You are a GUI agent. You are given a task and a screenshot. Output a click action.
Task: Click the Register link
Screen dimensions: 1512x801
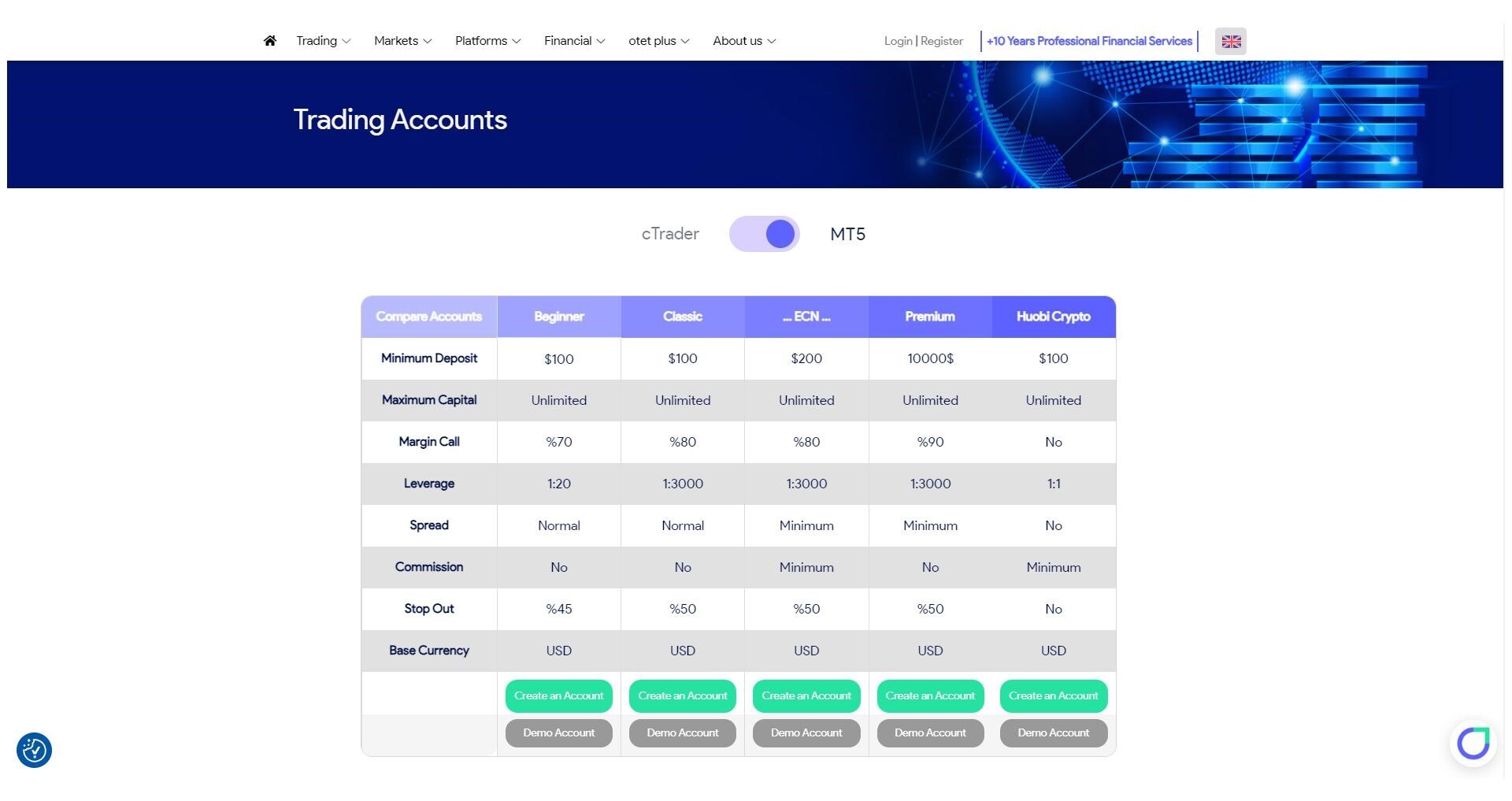coord(942,41)
